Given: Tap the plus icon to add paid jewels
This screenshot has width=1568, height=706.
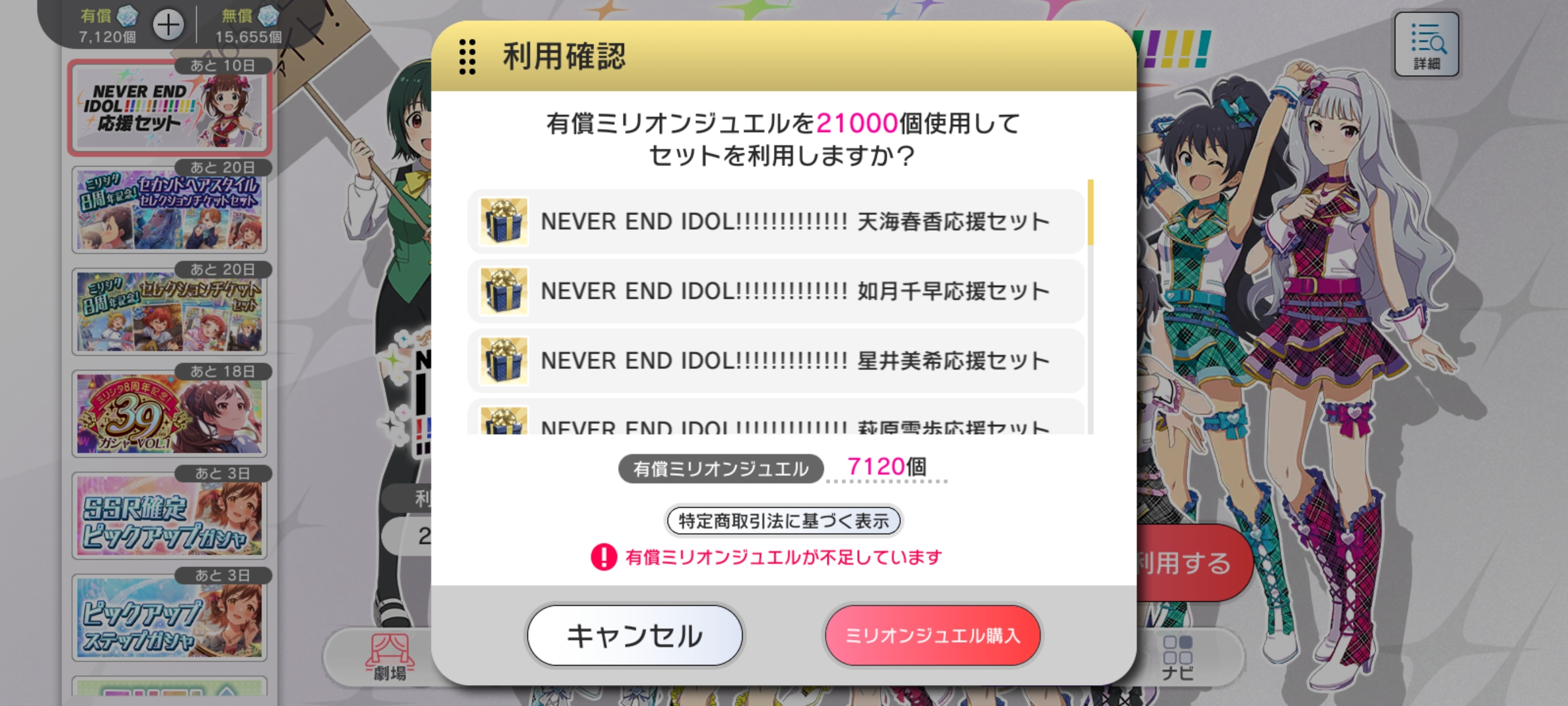Looking at the screenshot, I should (x=168, y=25).
